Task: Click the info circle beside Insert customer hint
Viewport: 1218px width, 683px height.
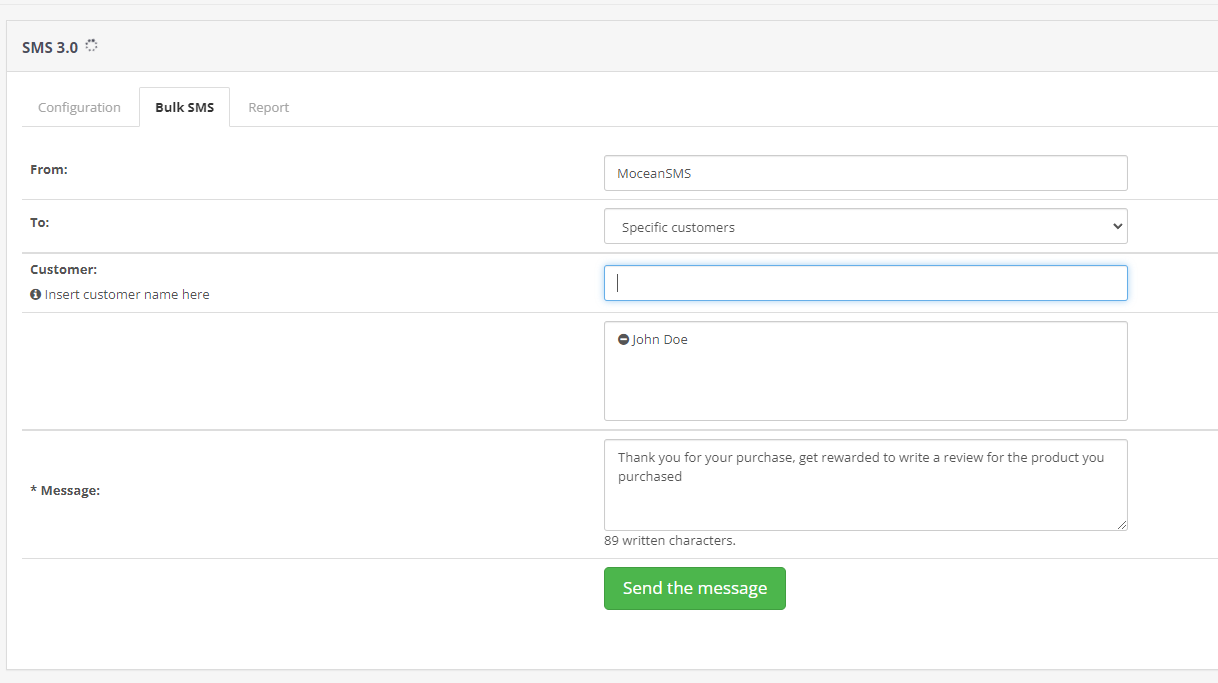Action: click(35, 294)
